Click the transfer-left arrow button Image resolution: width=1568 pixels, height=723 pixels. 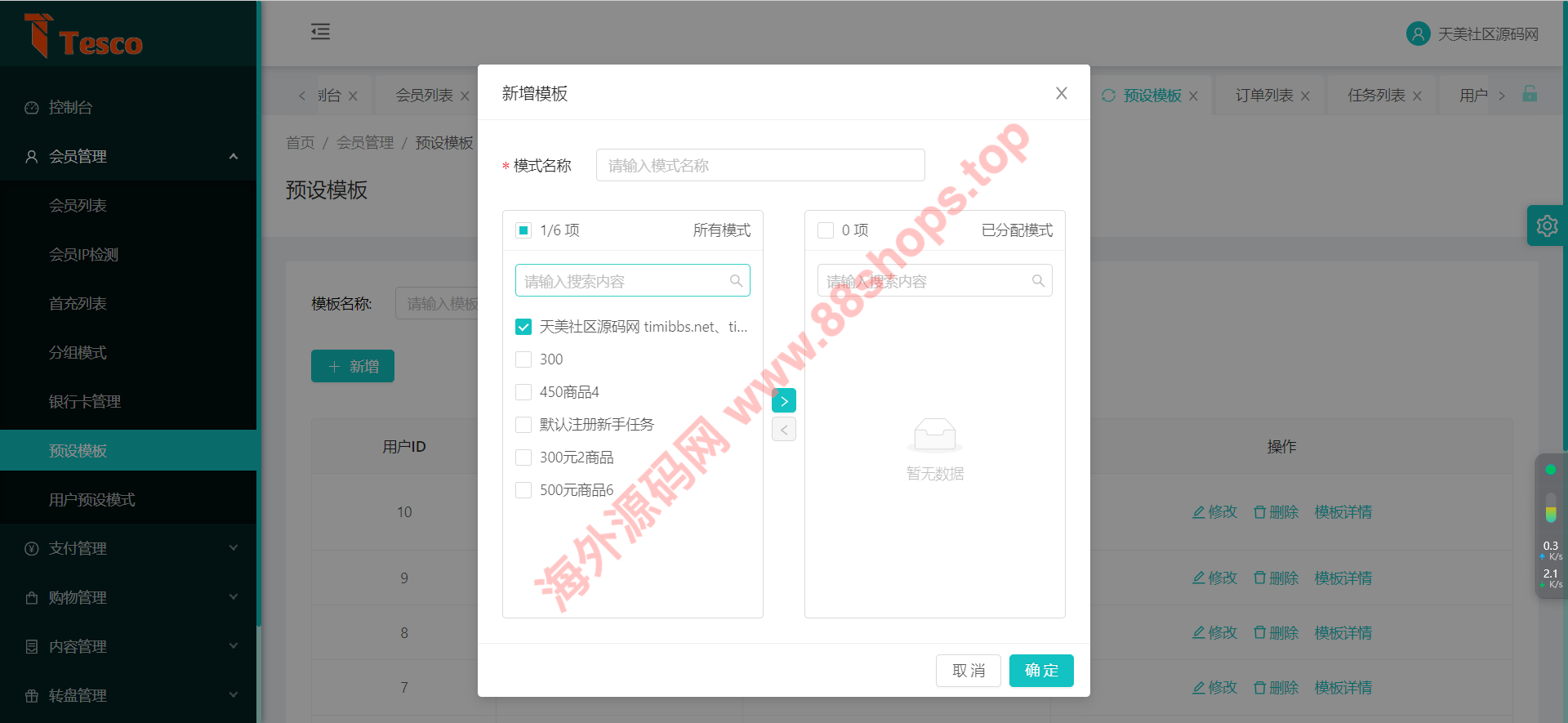pos(784,430)
